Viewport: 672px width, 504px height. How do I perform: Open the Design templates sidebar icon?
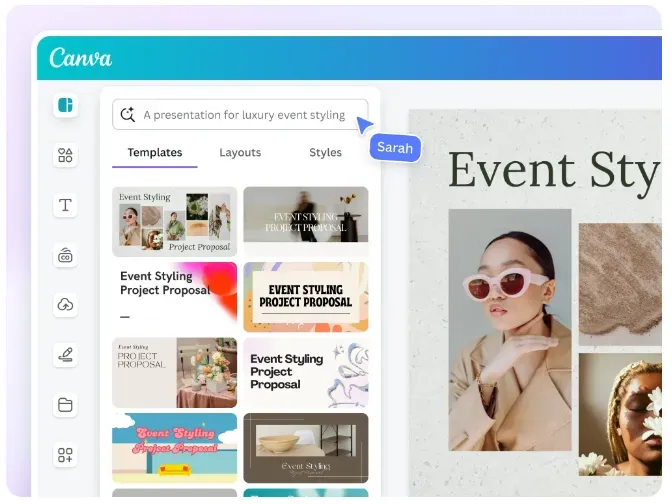point(65,105)
